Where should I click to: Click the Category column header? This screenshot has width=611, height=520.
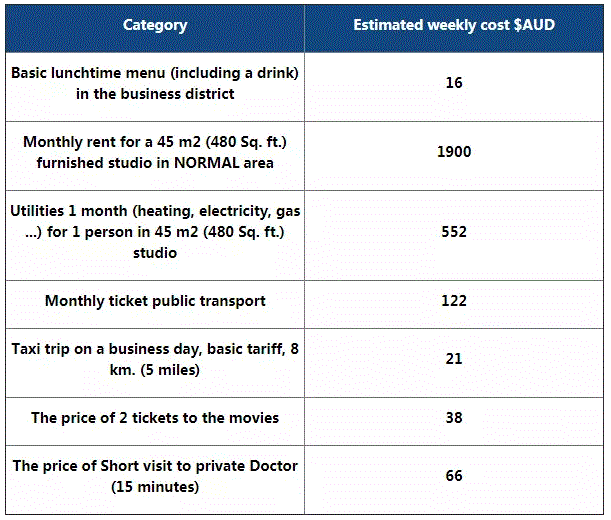point(155,25)
